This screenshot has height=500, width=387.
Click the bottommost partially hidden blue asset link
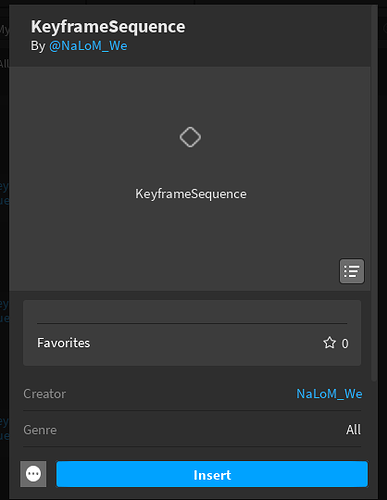[4, 429]
